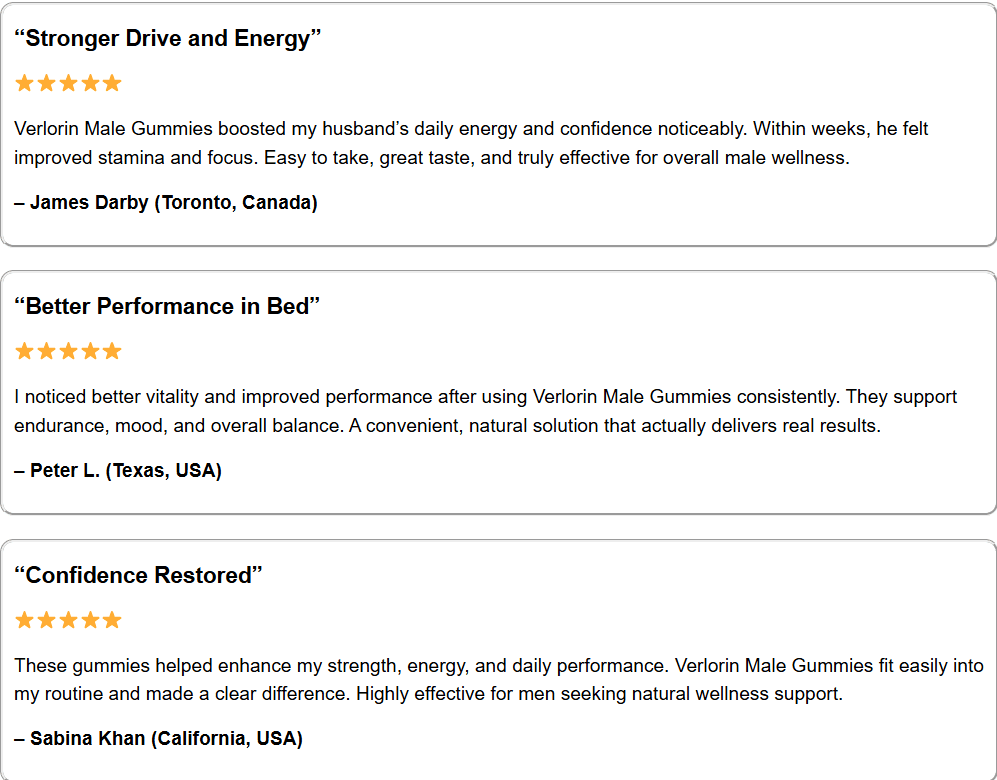997x780 pixels.
Task: Click reviewer name Peter L. (Texas, USA)
Action: click(x=118, y=471)
